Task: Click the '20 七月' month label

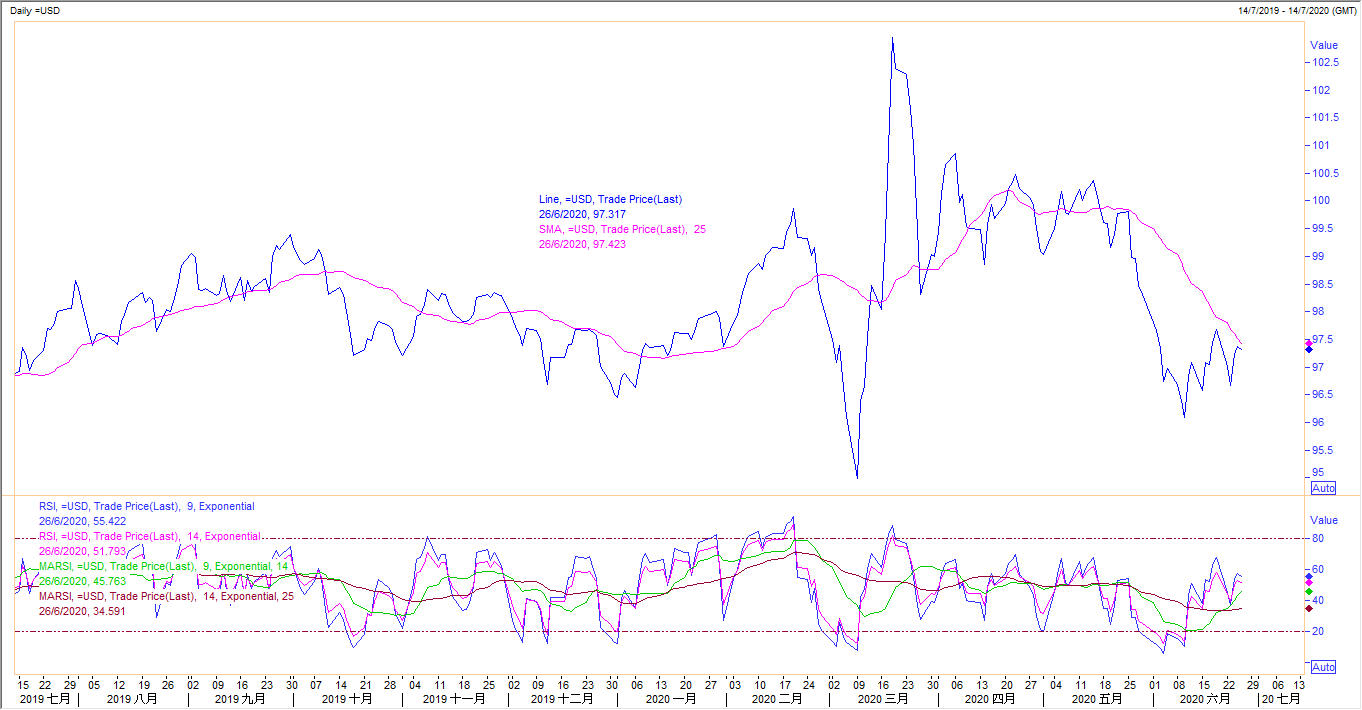Action: pyautogui.click(x=1281, y=699)
